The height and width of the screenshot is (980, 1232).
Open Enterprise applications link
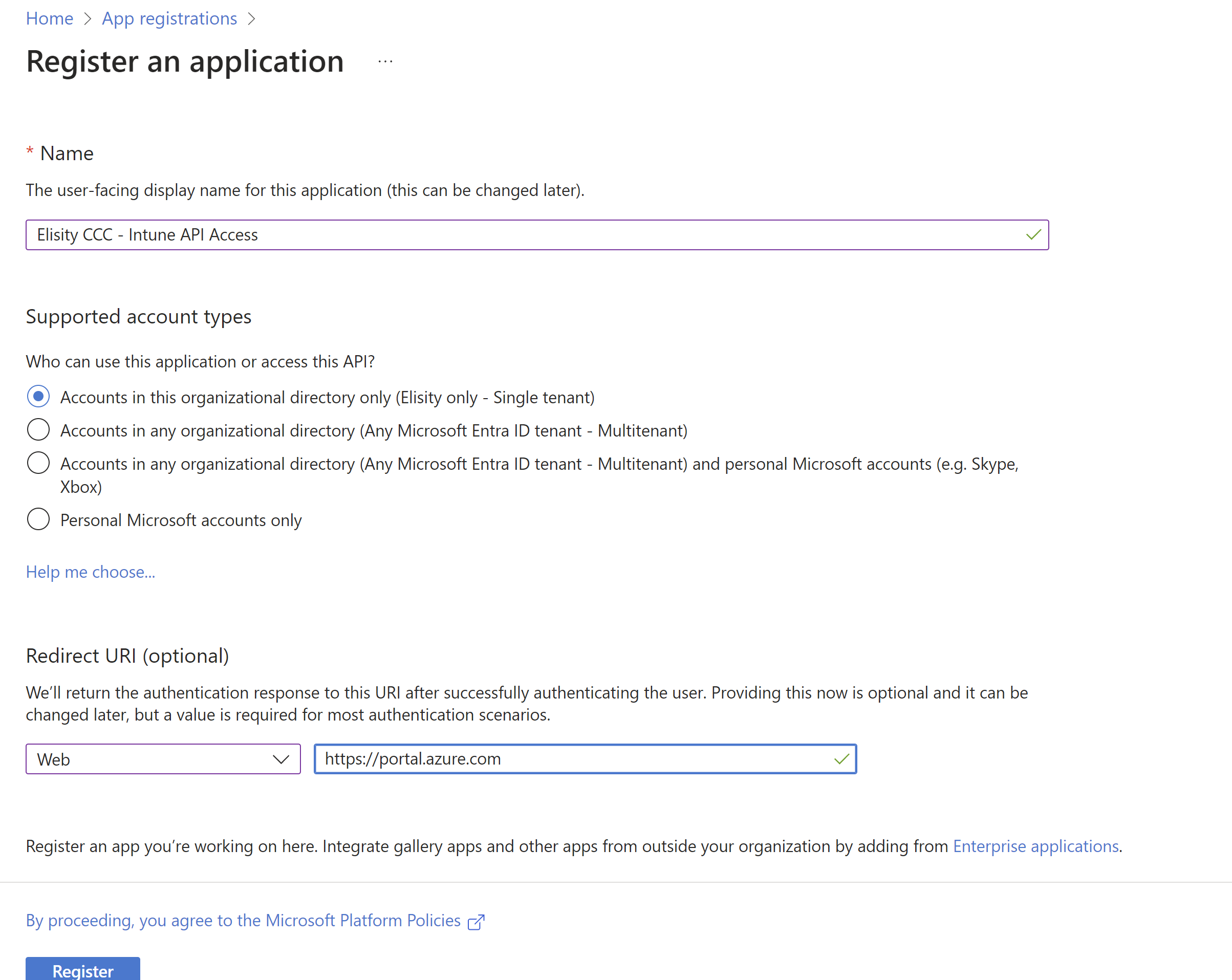[x=1035, y=846]
